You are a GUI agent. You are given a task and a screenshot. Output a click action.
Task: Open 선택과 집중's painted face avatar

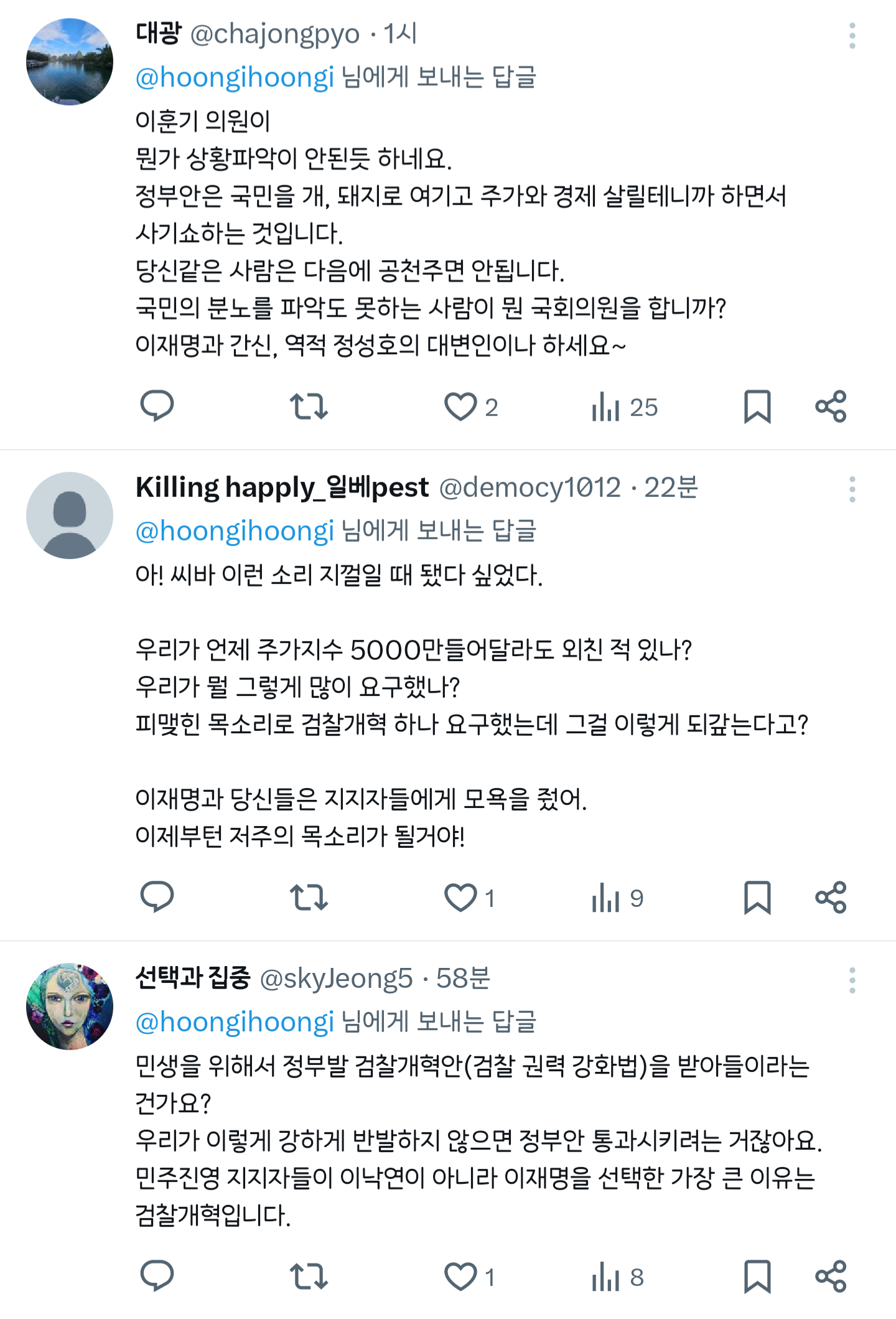70,1006
